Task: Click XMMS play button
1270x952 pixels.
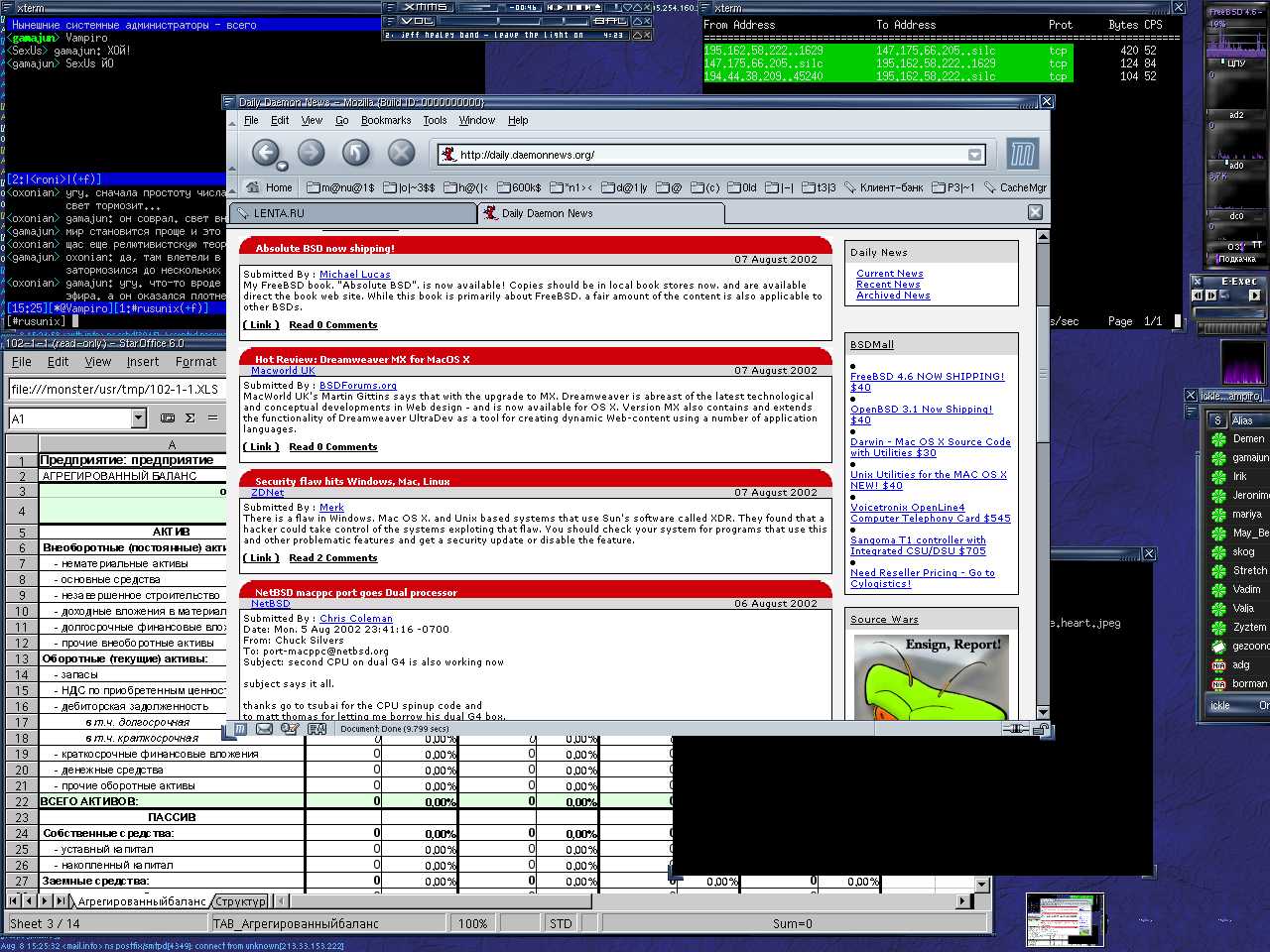Action: [x=560, y=8]
